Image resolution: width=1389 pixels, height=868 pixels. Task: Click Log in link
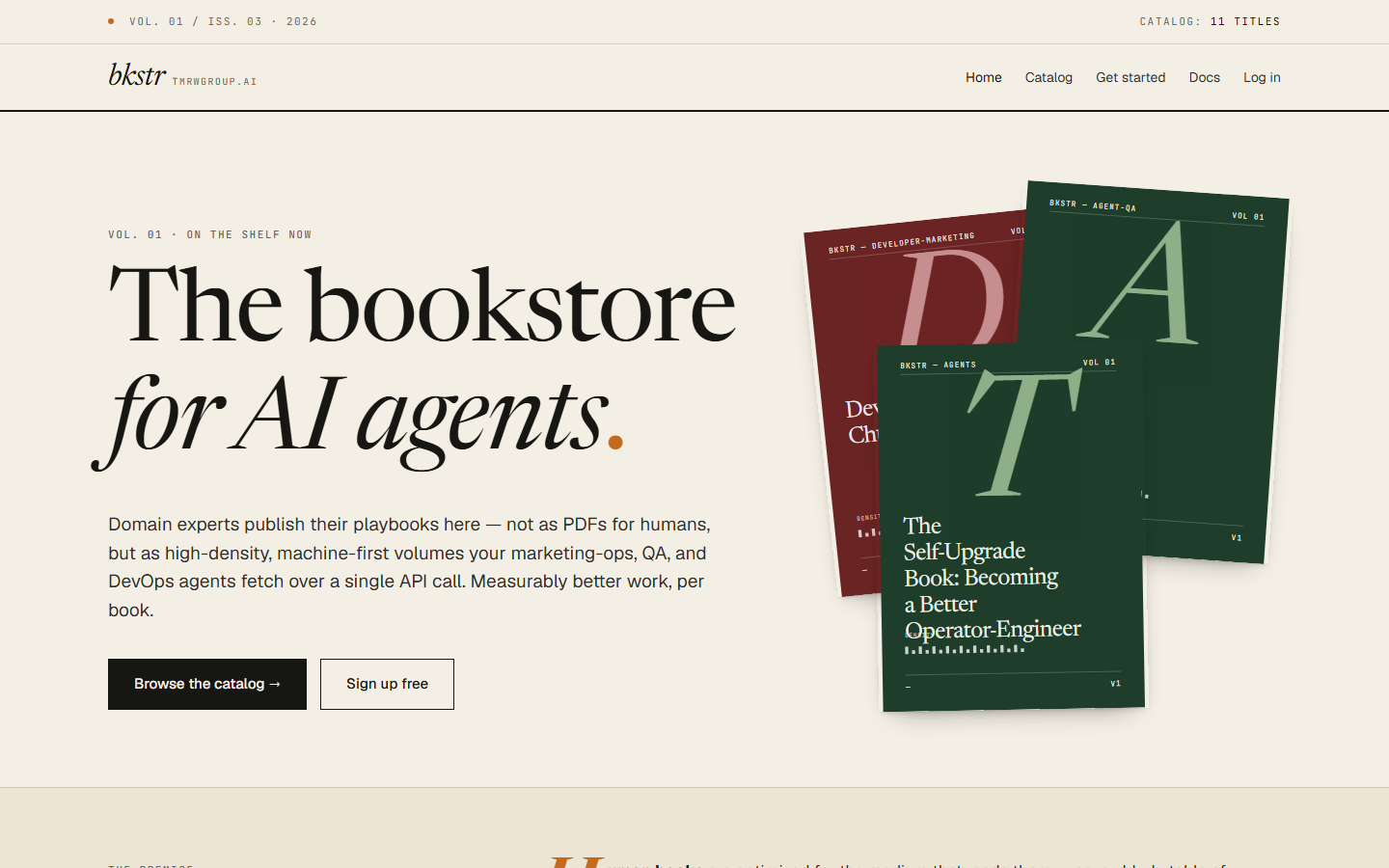[x=1262, y=77]
